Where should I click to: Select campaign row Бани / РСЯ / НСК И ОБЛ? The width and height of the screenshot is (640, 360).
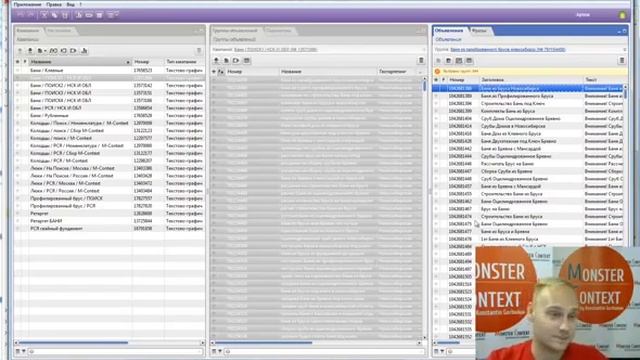[109, 108]
